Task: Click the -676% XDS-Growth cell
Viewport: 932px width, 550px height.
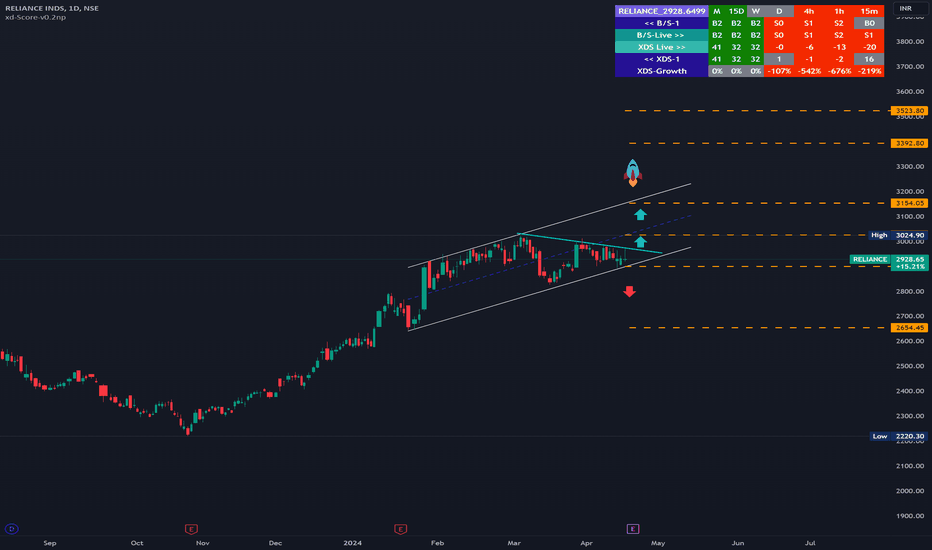Action: (x=839, y=71)
